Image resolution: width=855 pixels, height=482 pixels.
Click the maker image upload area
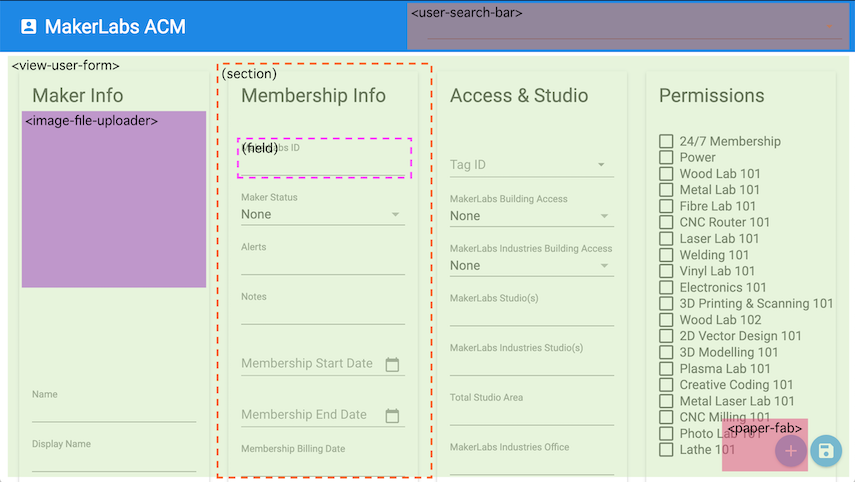(x=114, y=199)
